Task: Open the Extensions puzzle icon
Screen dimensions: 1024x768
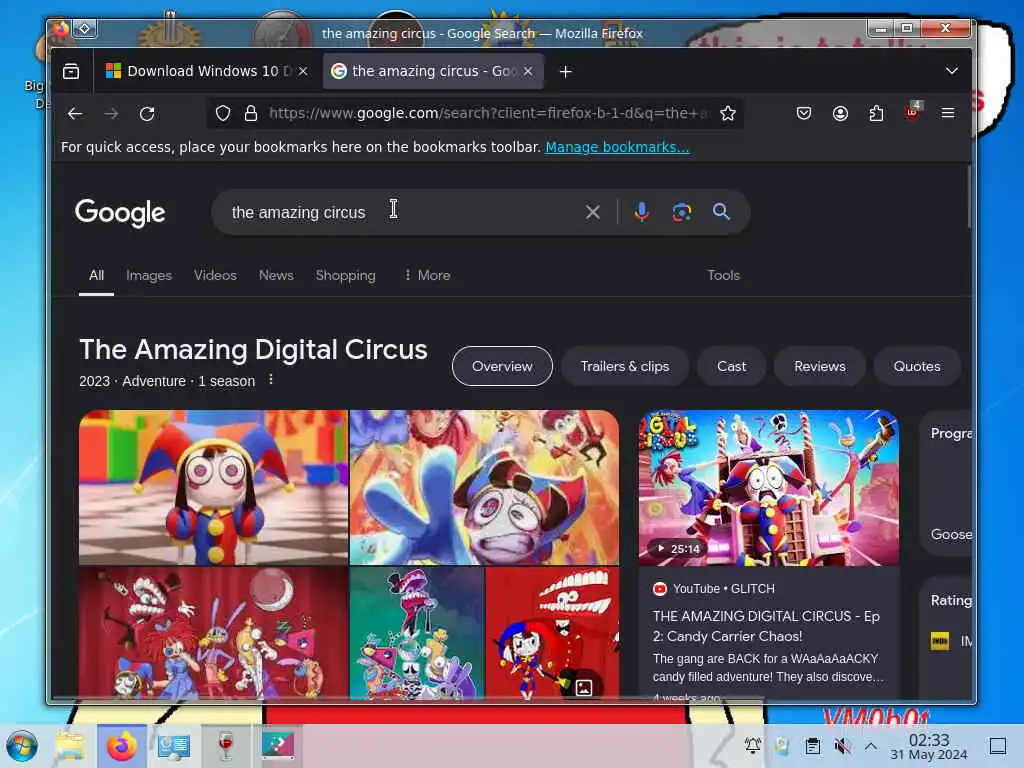Action: click(876, 114)
